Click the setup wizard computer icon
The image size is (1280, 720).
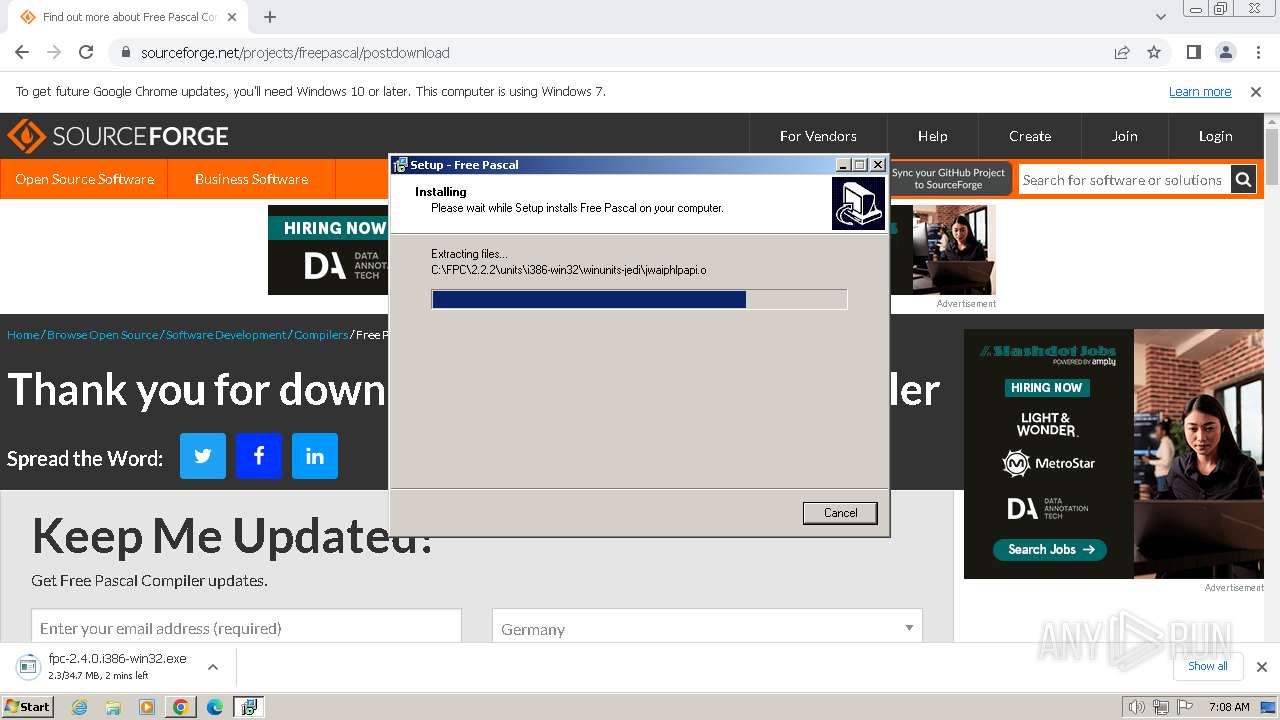pyautogui.click(x=858, y=203)
